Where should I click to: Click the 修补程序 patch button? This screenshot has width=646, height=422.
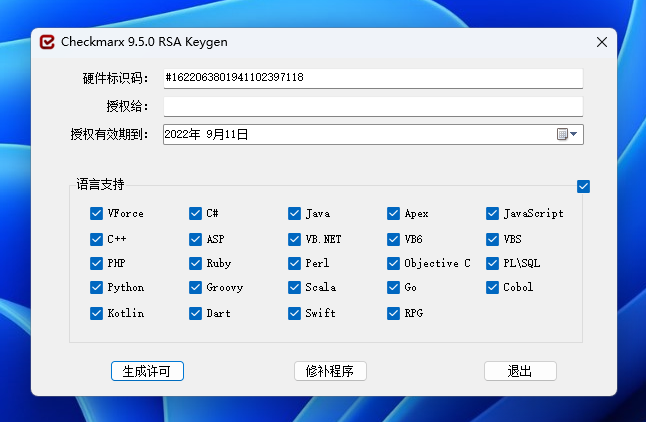pos(330,371)
